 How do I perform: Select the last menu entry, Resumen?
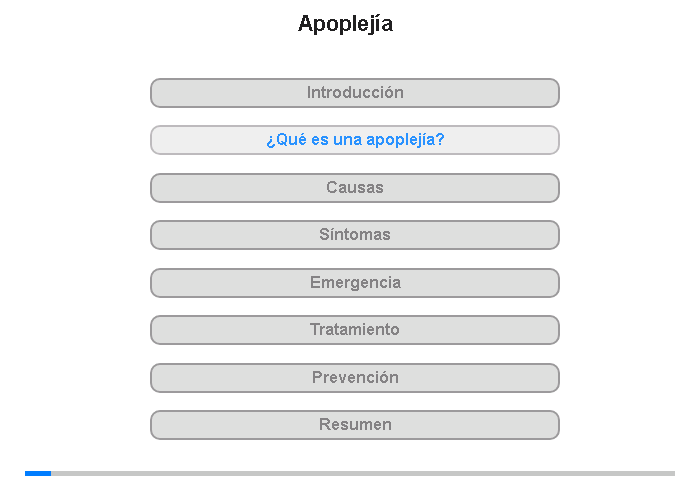(x=354, y=425)
